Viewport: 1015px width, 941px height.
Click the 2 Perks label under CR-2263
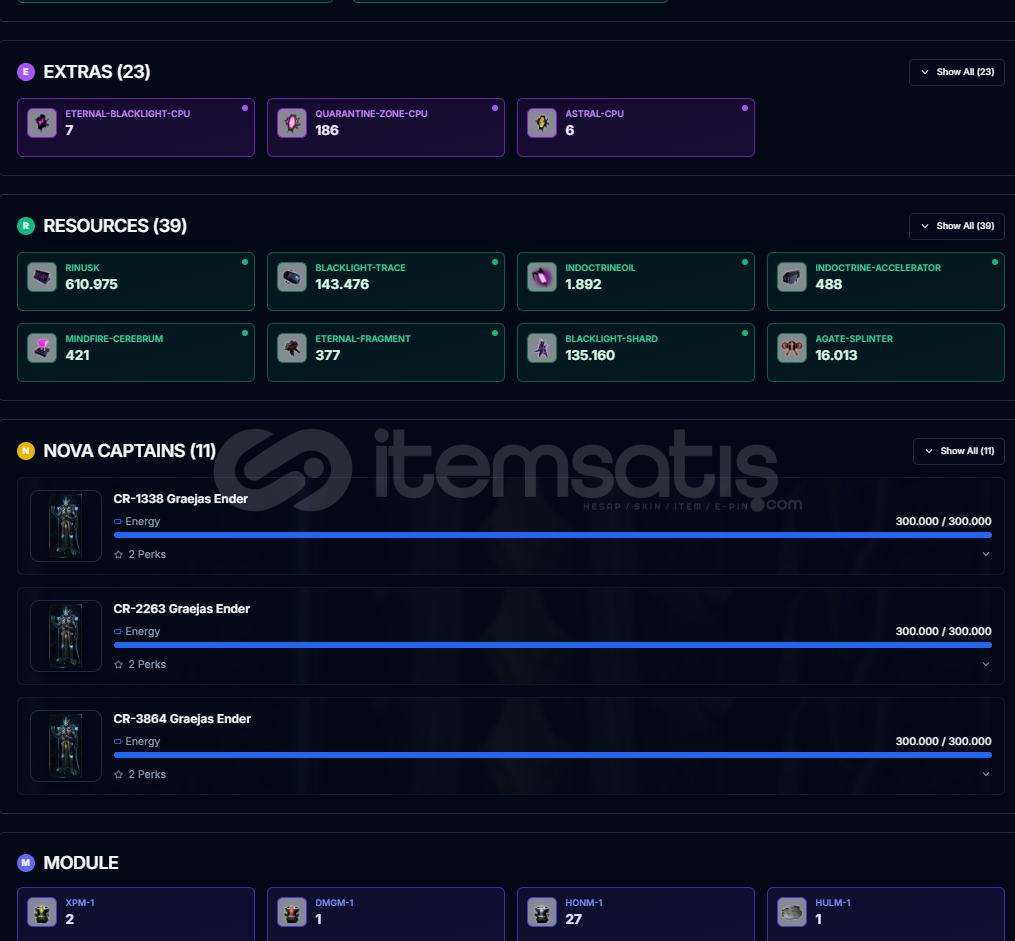pyautogui.click(x=147, y=665)
